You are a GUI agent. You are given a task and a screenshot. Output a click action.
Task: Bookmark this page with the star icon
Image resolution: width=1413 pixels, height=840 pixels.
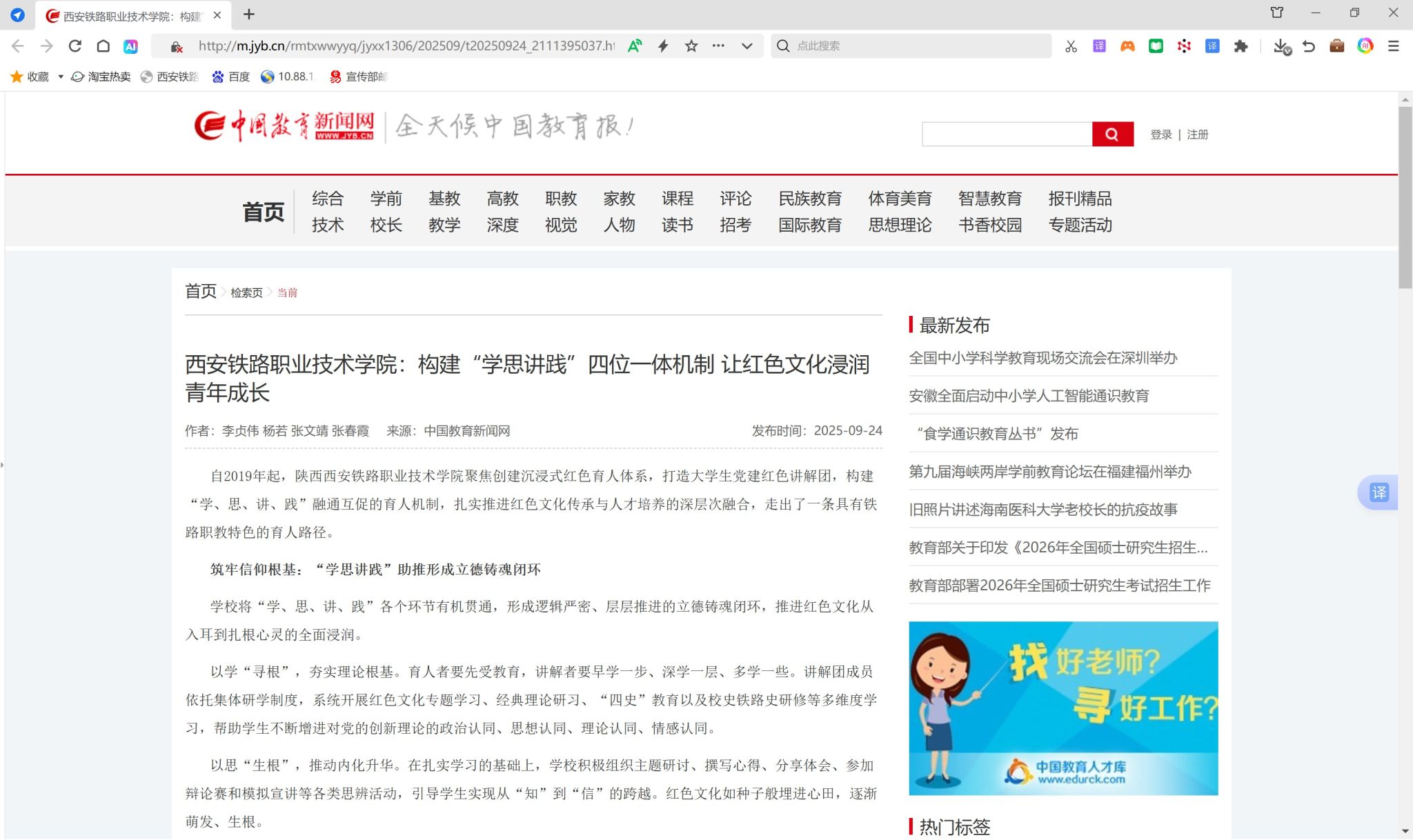(x=691, y=46)
